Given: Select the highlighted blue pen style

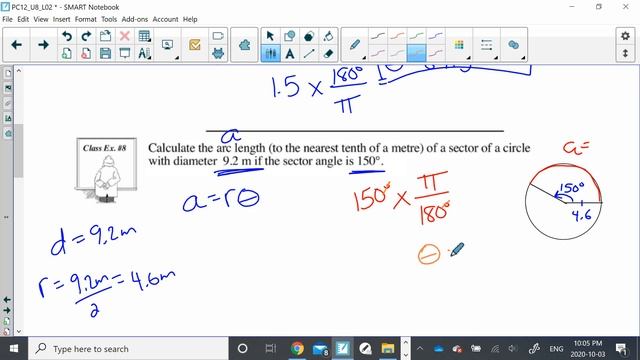Looking at the screenshot, I should (x=416, y=53).
